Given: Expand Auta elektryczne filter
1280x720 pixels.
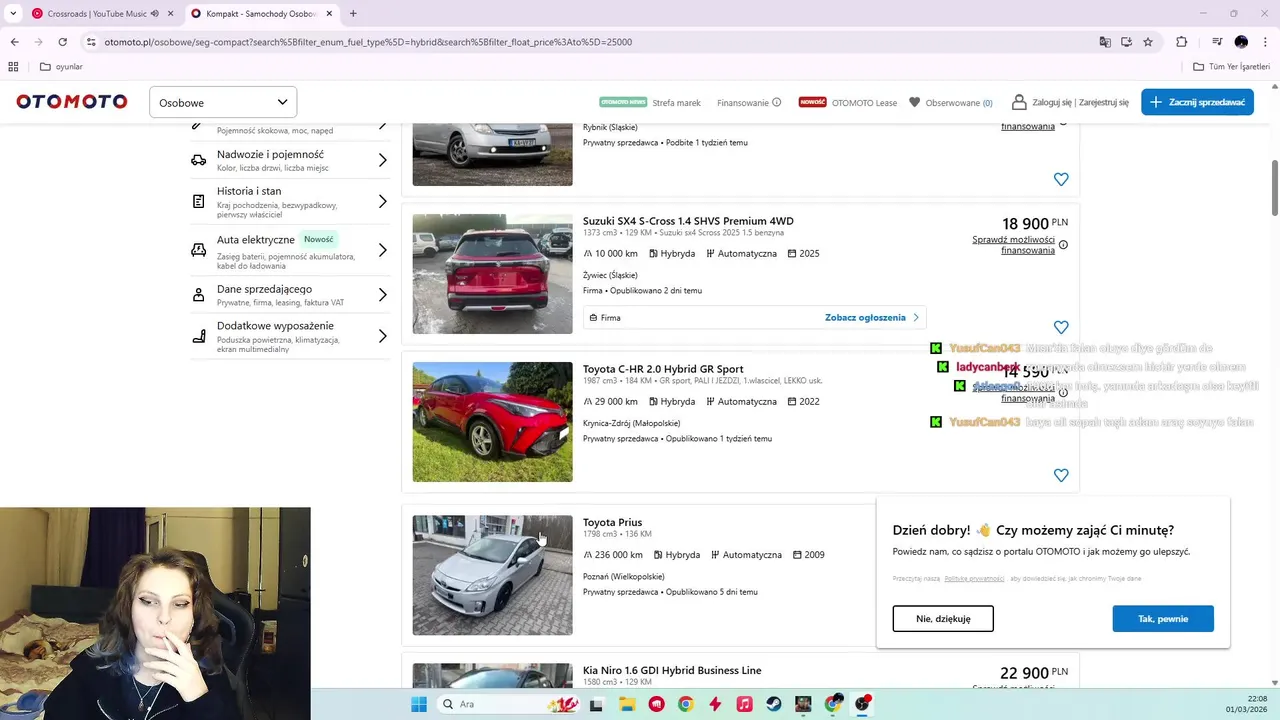Looking at the screenshot, I should 289,250.
